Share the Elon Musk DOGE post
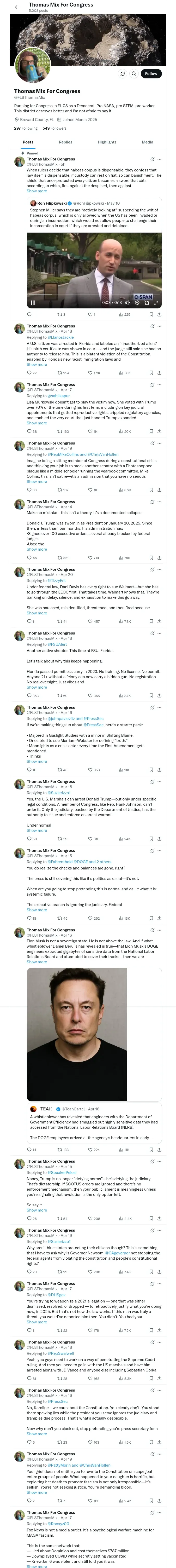 click(159, 1150)
